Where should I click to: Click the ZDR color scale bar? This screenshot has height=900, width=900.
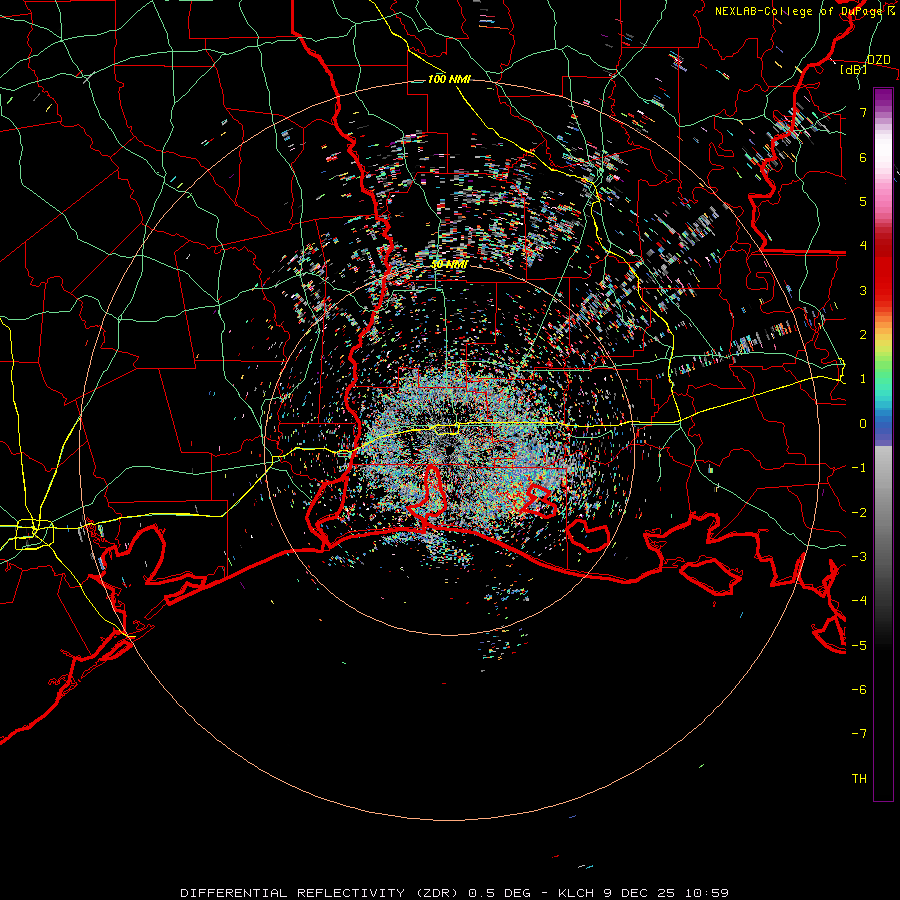pyautogui.click(x=883, y=444)
